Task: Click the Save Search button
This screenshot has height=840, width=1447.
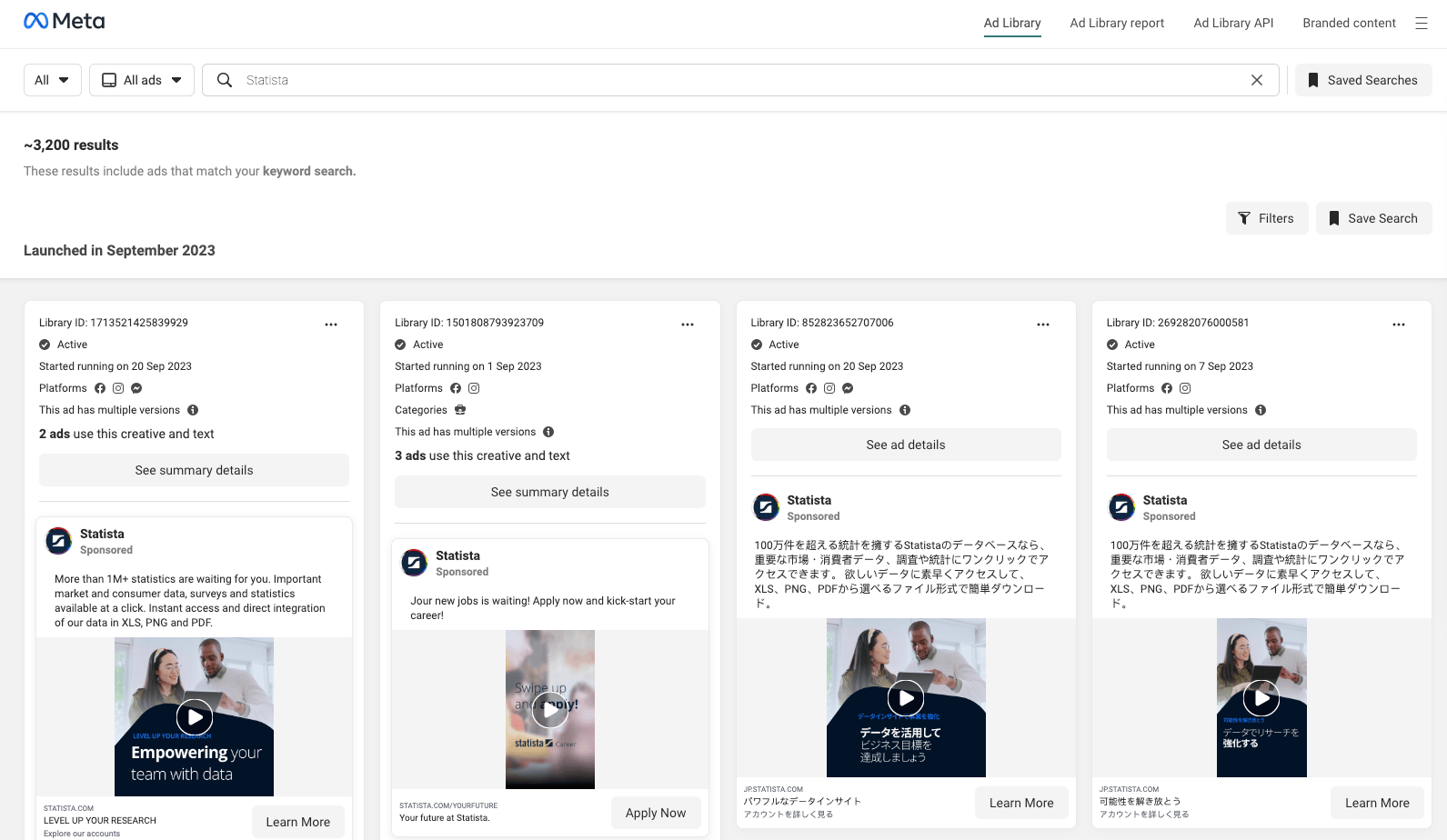Action: coord(1372,218)
